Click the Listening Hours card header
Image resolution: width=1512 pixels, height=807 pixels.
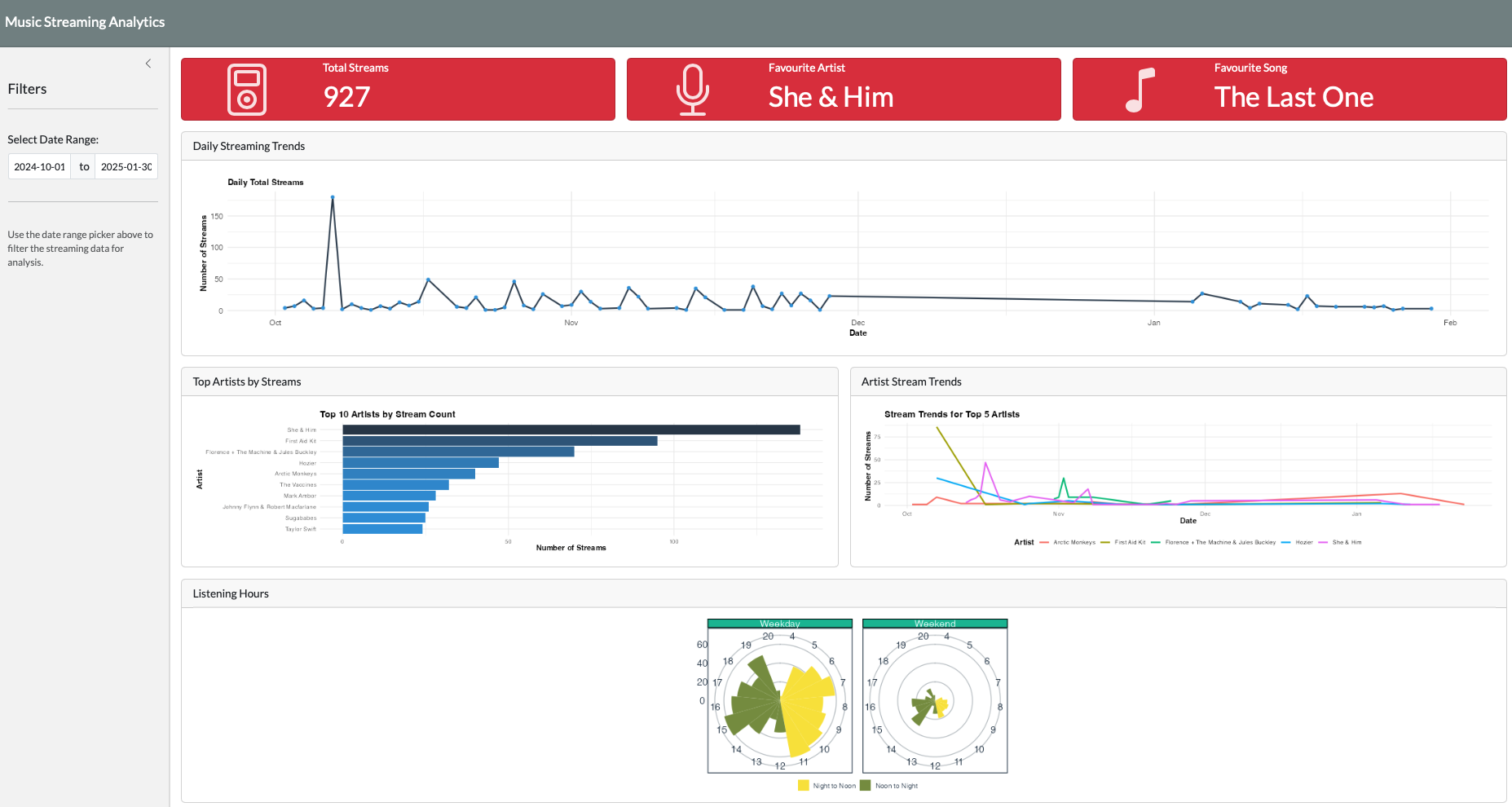pyautogui.click(x=844, y=594)
